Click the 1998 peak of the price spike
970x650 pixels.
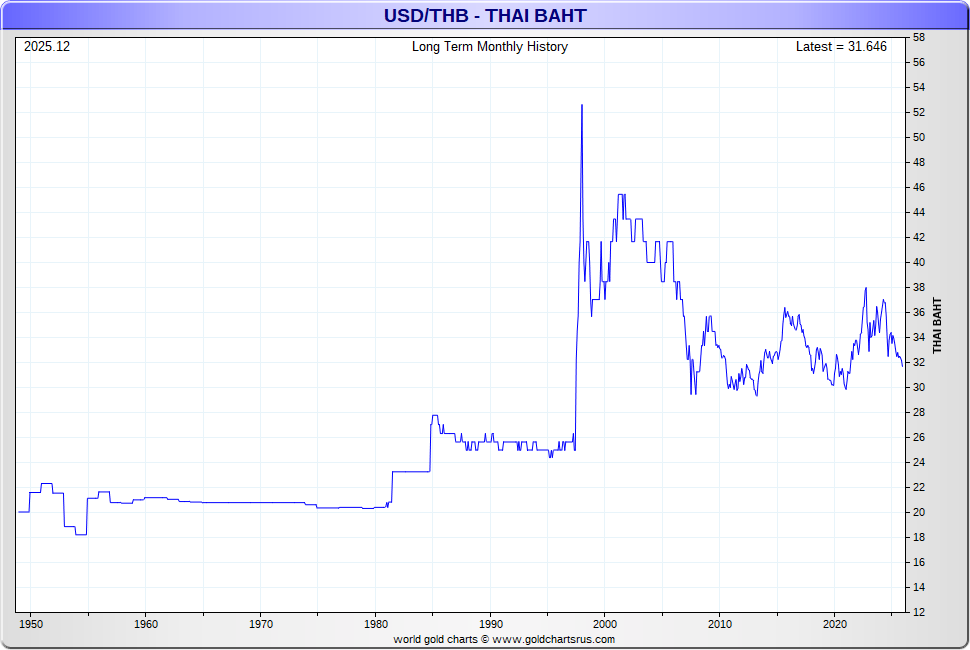pos(582,106)
